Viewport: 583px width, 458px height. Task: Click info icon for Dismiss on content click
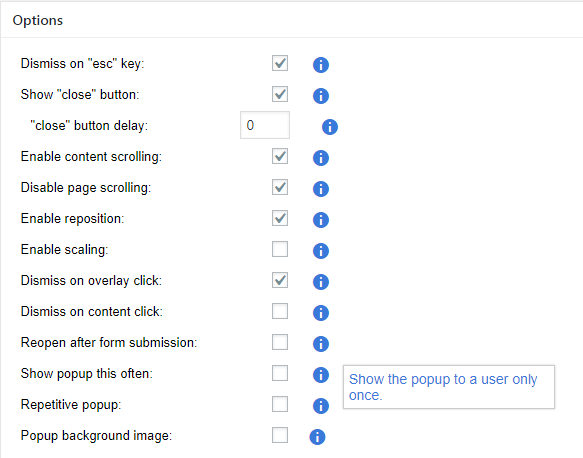[x=321, y=313]
